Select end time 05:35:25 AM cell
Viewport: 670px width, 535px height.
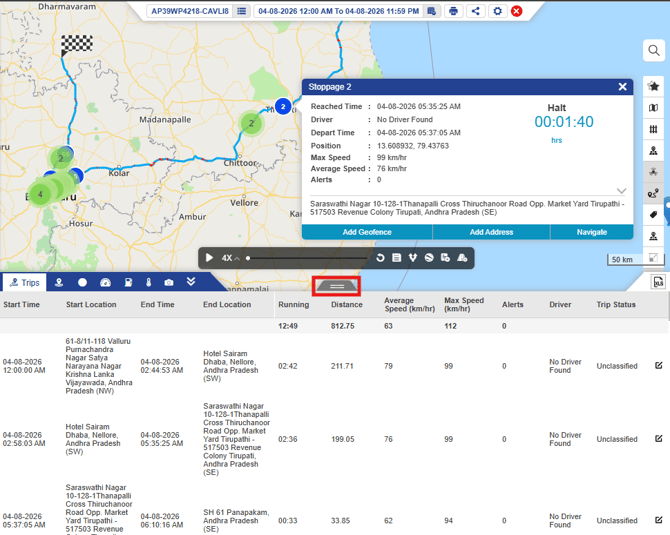click(x=162, y=439)
